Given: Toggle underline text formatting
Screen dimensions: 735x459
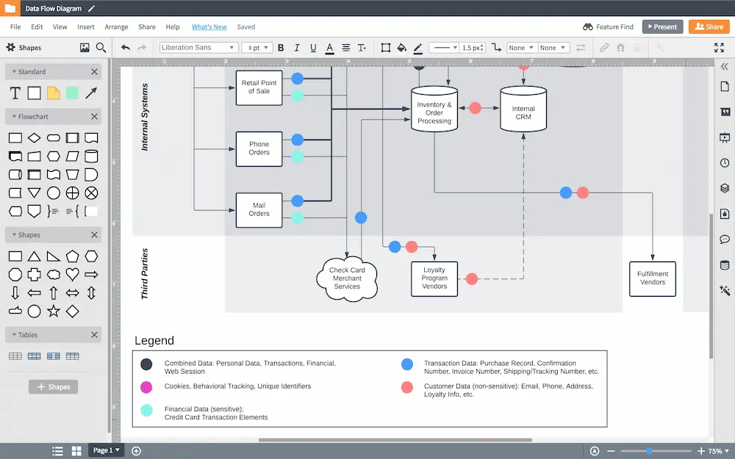Looking at the screenshot, I should [313, 47].
